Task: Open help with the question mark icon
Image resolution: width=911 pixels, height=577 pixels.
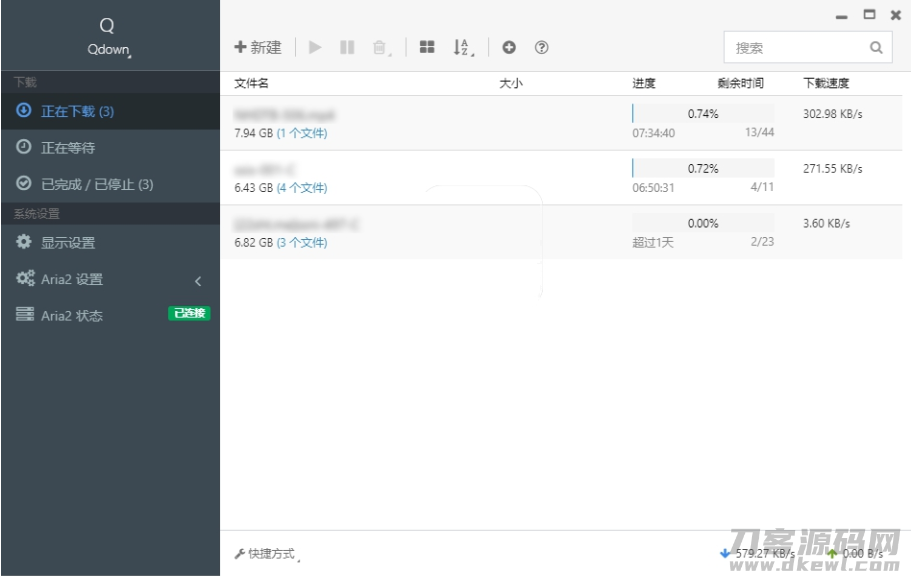Action: [x=541, y=47]
